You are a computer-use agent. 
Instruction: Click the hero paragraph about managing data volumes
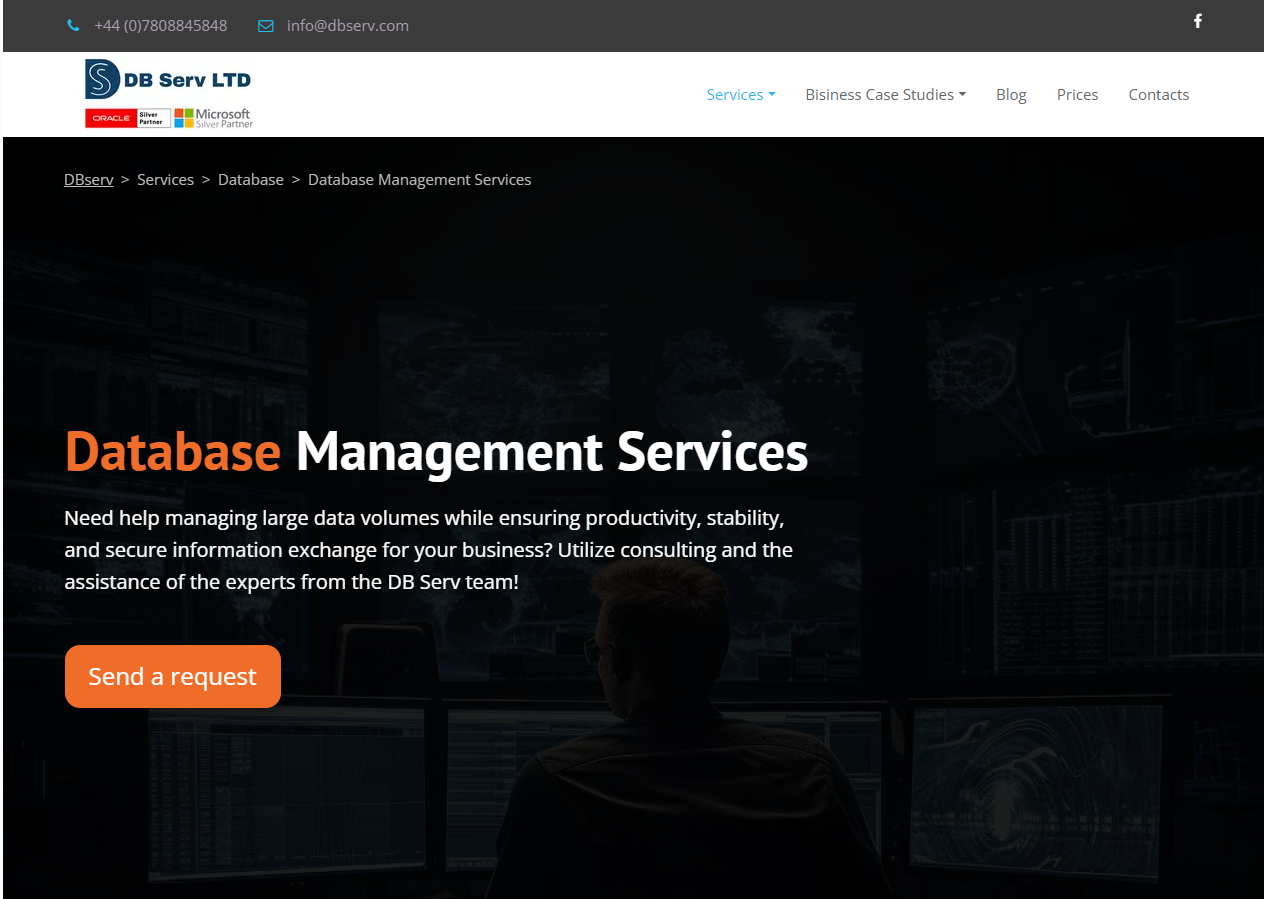(x=428, y=550)
